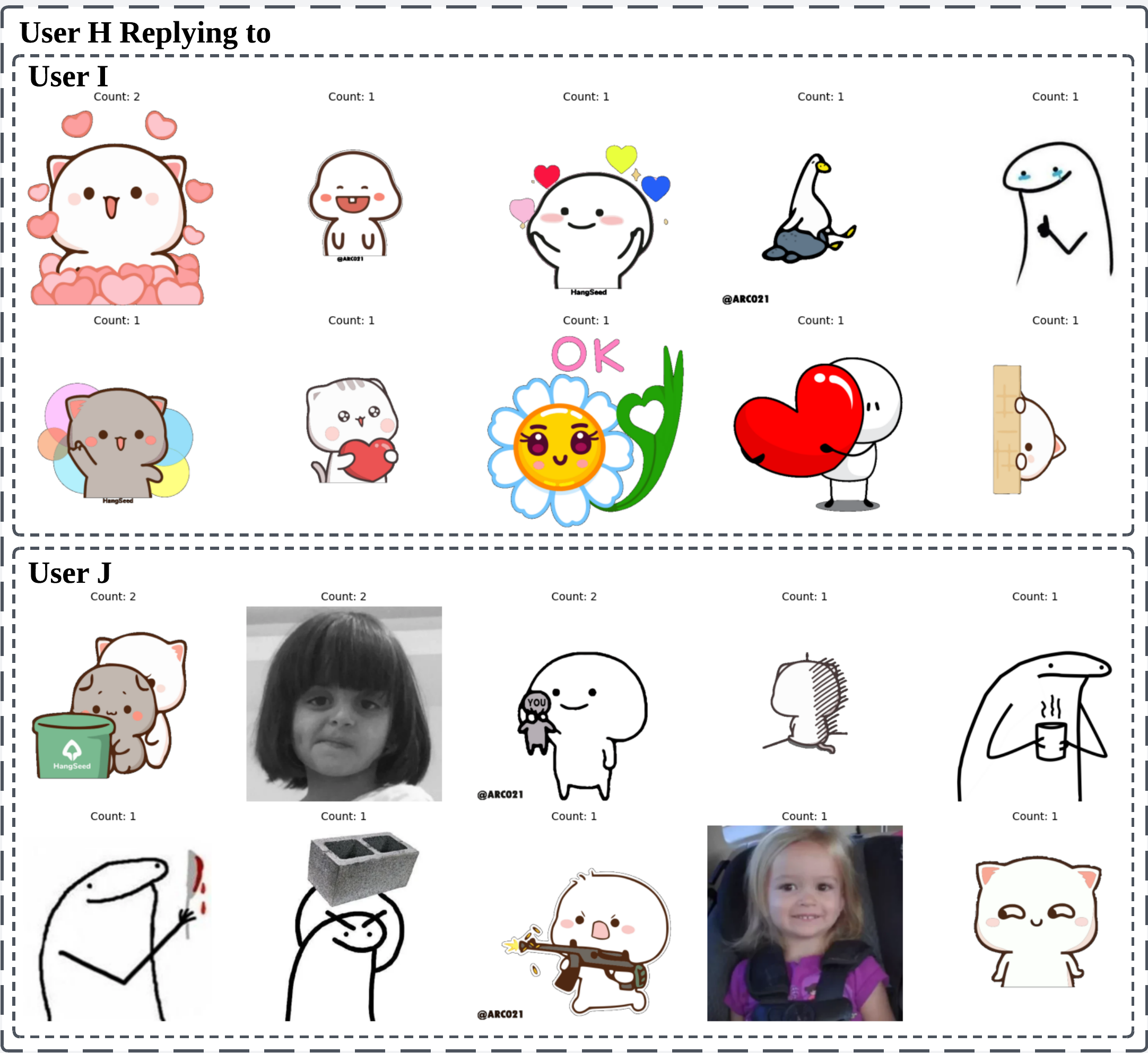This screenshot has width=1148, height=1053.
Task: Select the blob holding steaming mug sticker
Action: click(x=1033, y=727)
